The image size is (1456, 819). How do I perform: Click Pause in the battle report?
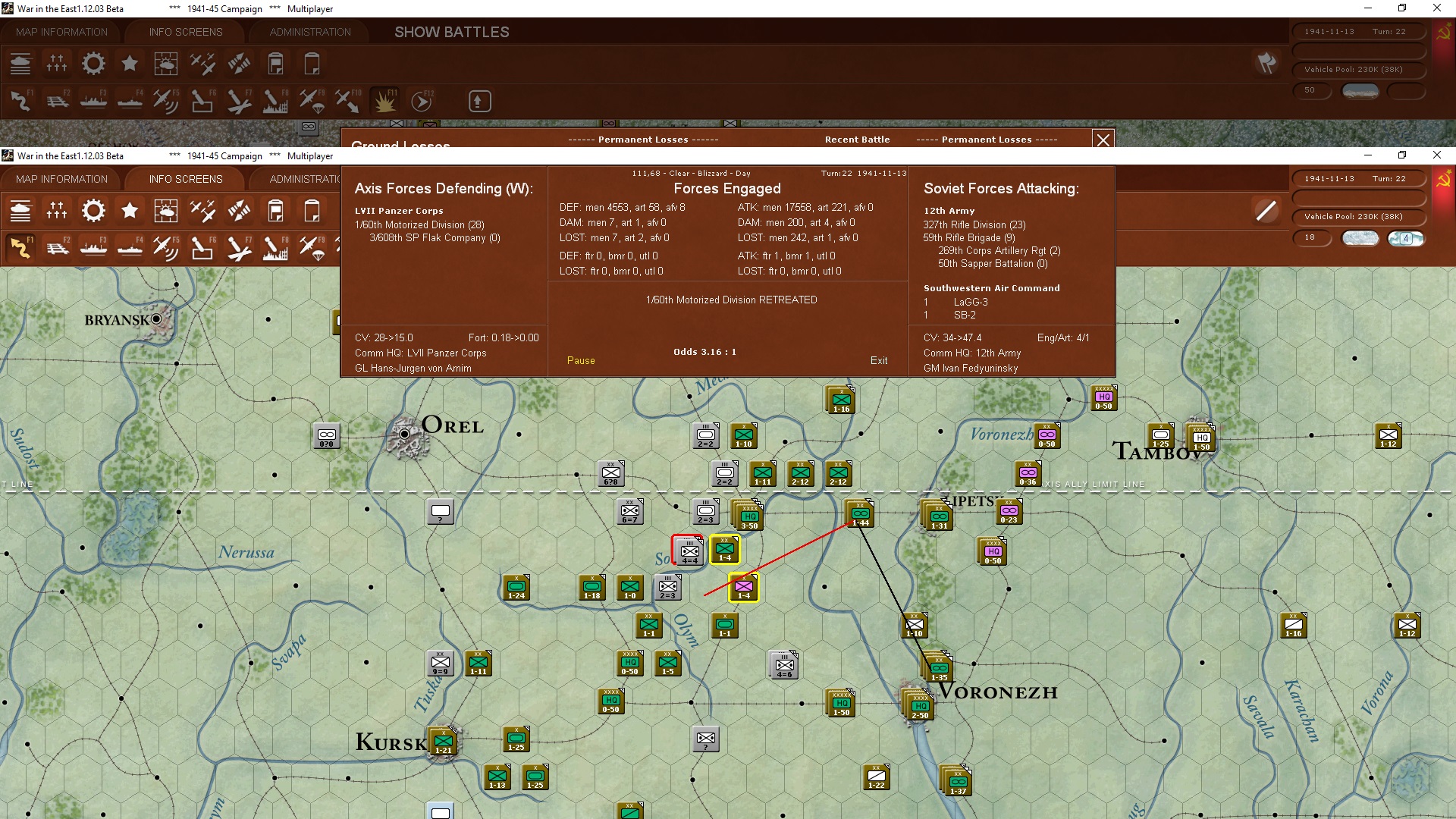coord(581,361)
